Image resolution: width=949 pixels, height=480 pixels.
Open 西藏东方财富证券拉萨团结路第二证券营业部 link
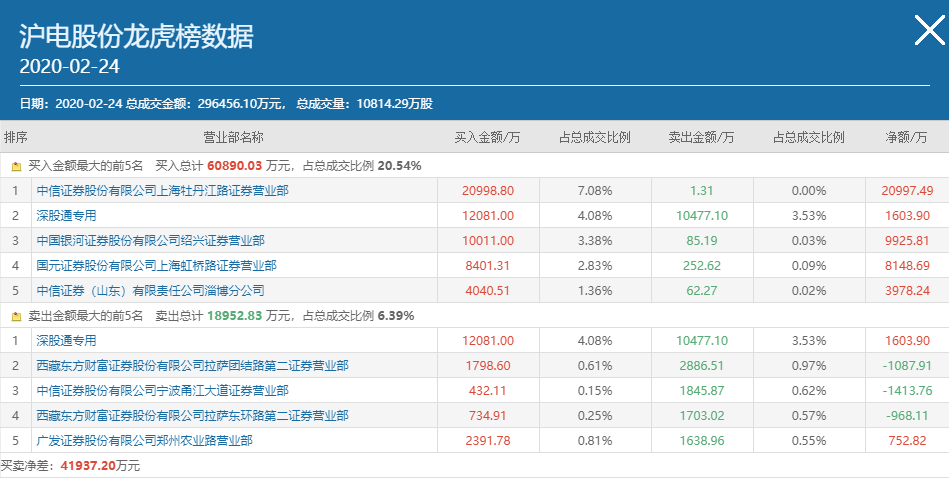[x=193, y=366]
